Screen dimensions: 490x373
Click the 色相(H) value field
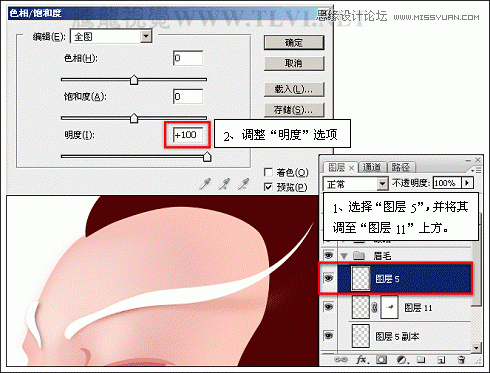point(188,58)
